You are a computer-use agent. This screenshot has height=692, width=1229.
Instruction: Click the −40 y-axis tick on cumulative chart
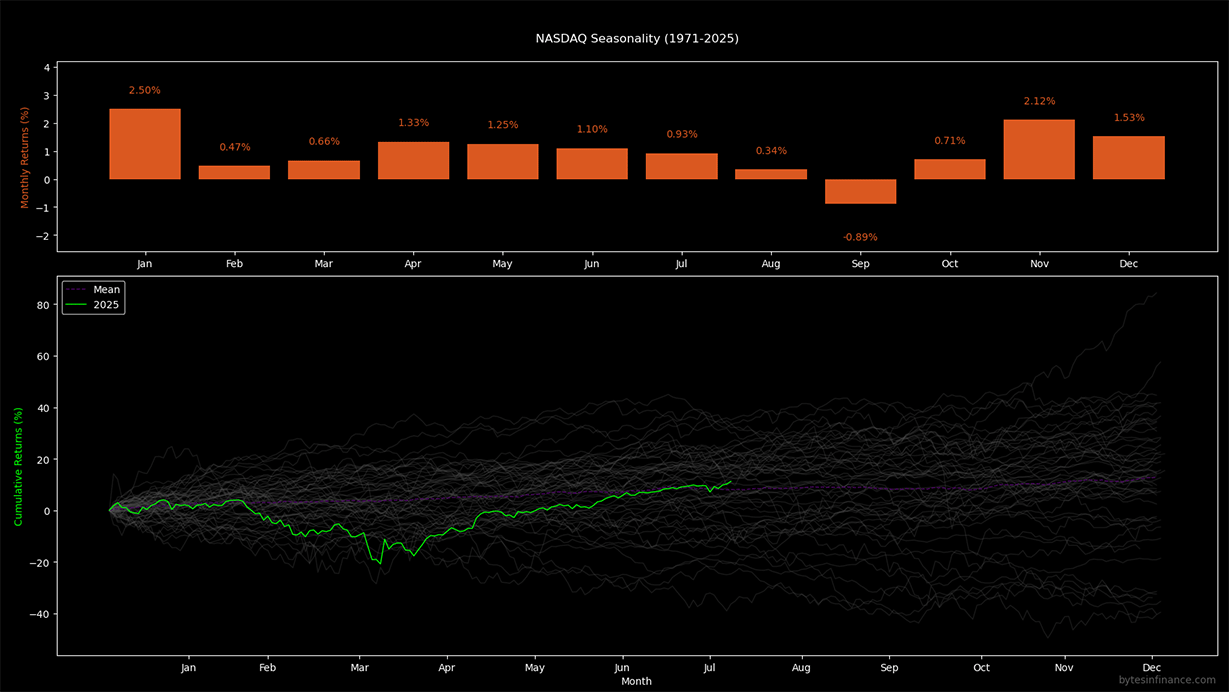click(x=41, y=614)
